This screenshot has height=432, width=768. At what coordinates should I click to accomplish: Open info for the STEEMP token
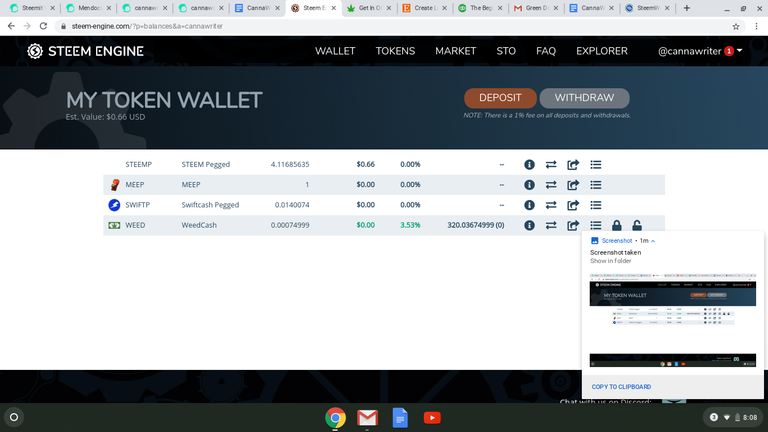point(529,165)
